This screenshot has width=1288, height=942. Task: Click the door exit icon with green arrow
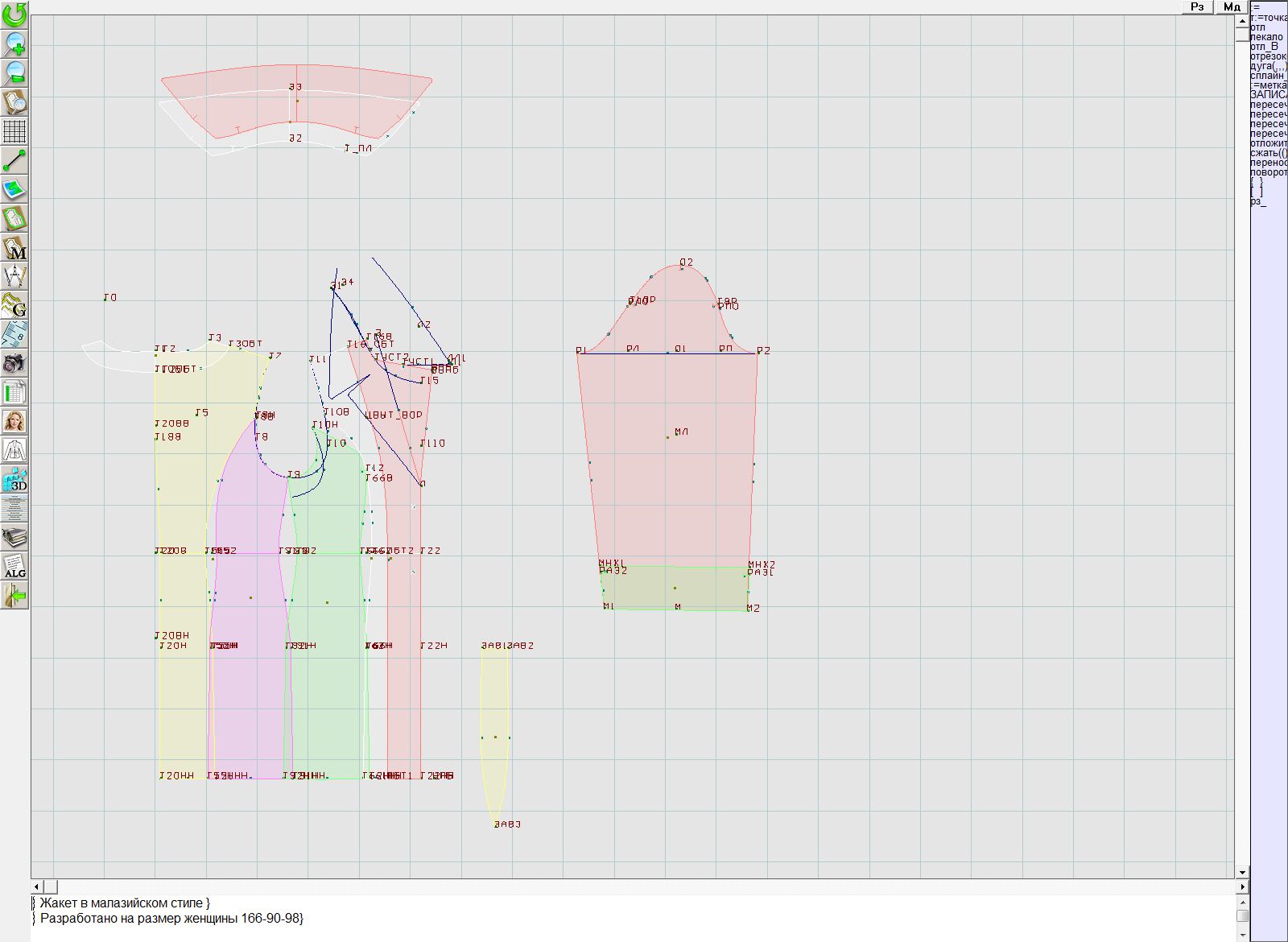tap(14, 595)
